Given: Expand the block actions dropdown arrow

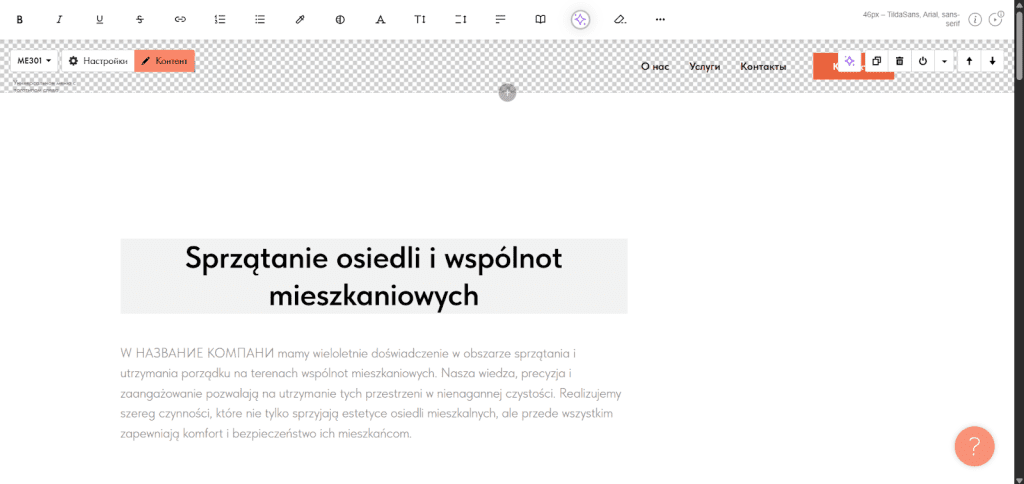Looking at the screenshot, I should click(945, 61).
